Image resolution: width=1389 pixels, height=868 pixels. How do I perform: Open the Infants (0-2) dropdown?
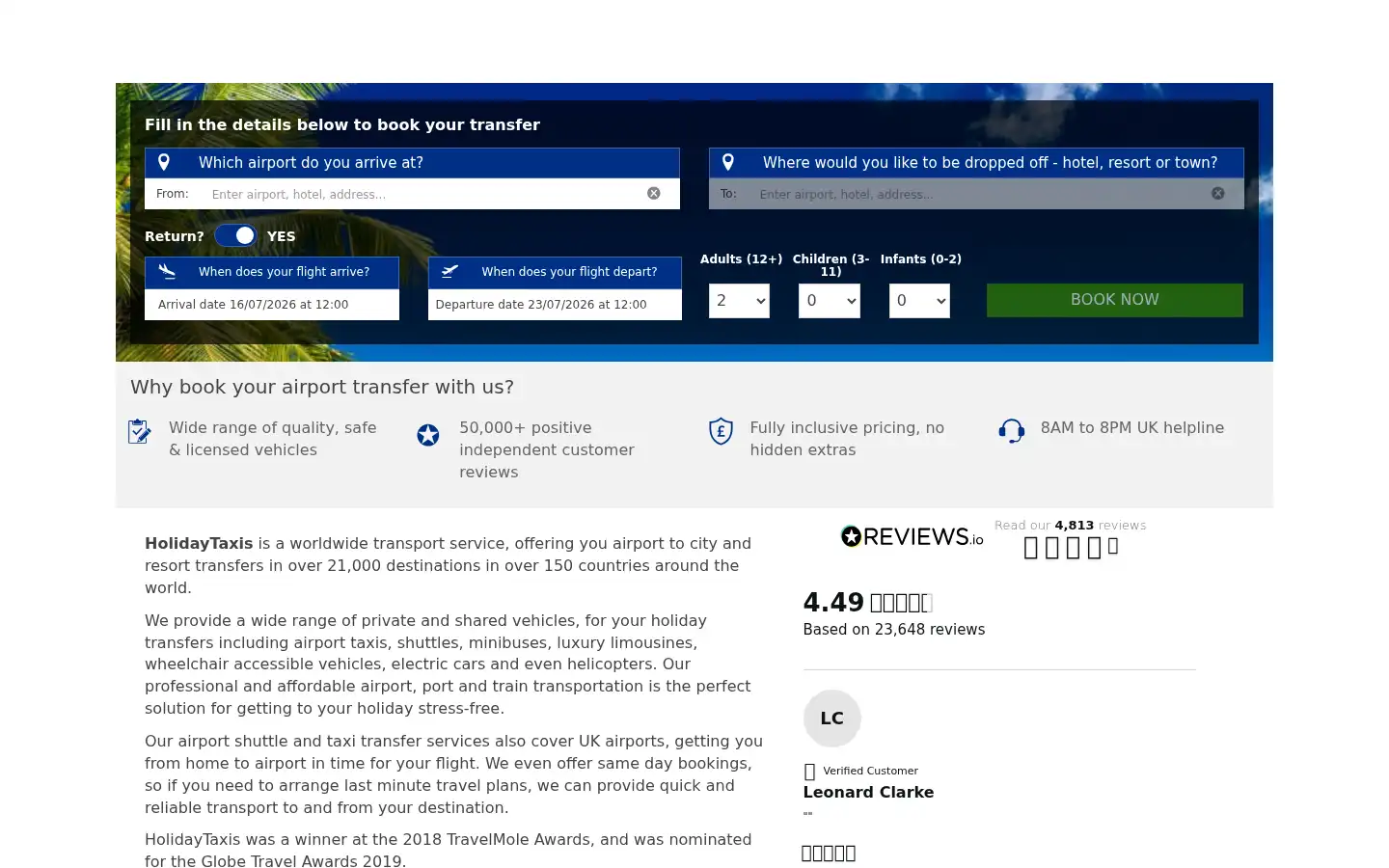click(x=919, y=301)
